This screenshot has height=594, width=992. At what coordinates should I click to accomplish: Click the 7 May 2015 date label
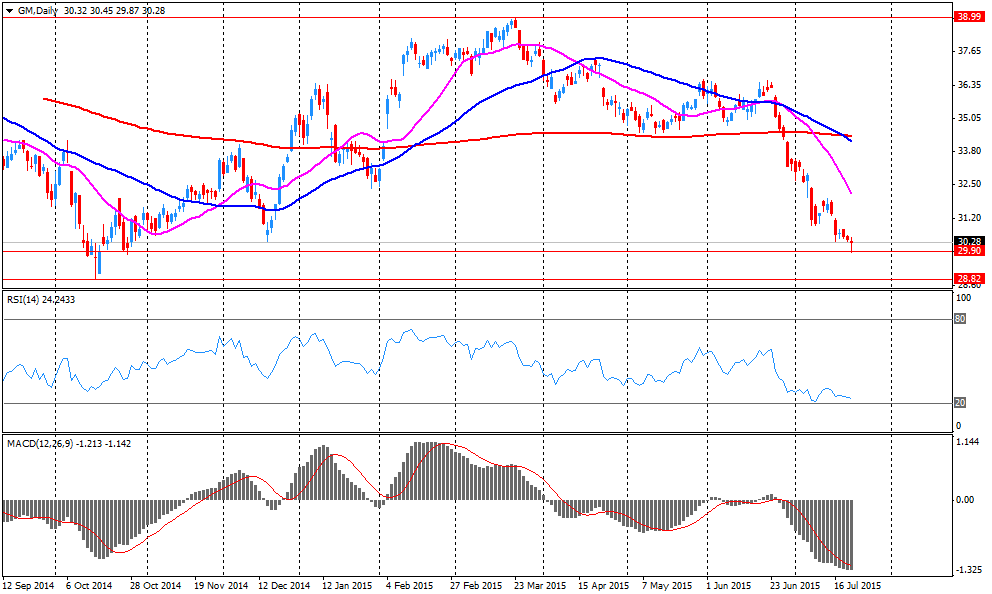click(x=667, y=586)
